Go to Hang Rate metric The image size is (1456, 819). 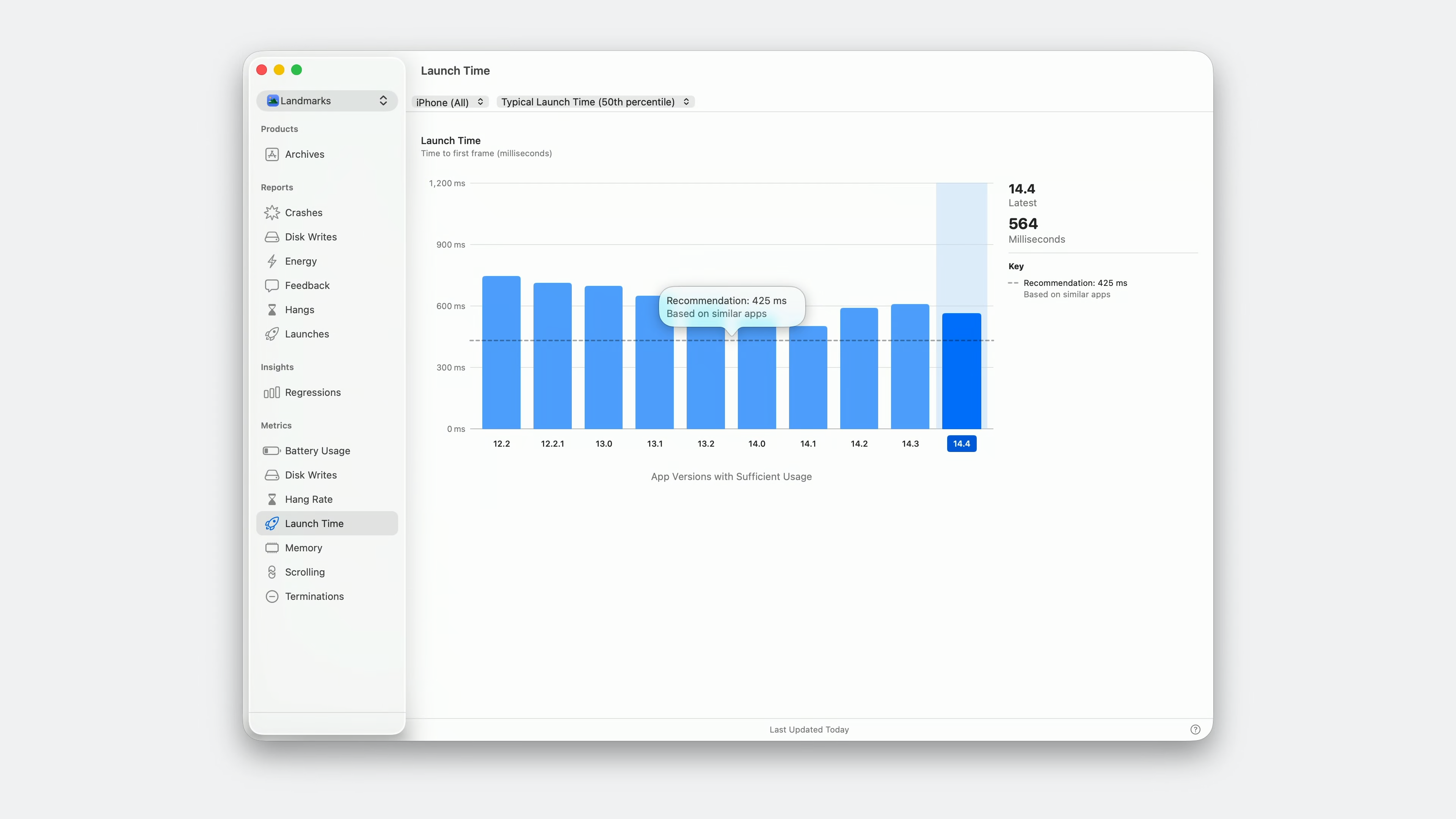coord(308,499)
